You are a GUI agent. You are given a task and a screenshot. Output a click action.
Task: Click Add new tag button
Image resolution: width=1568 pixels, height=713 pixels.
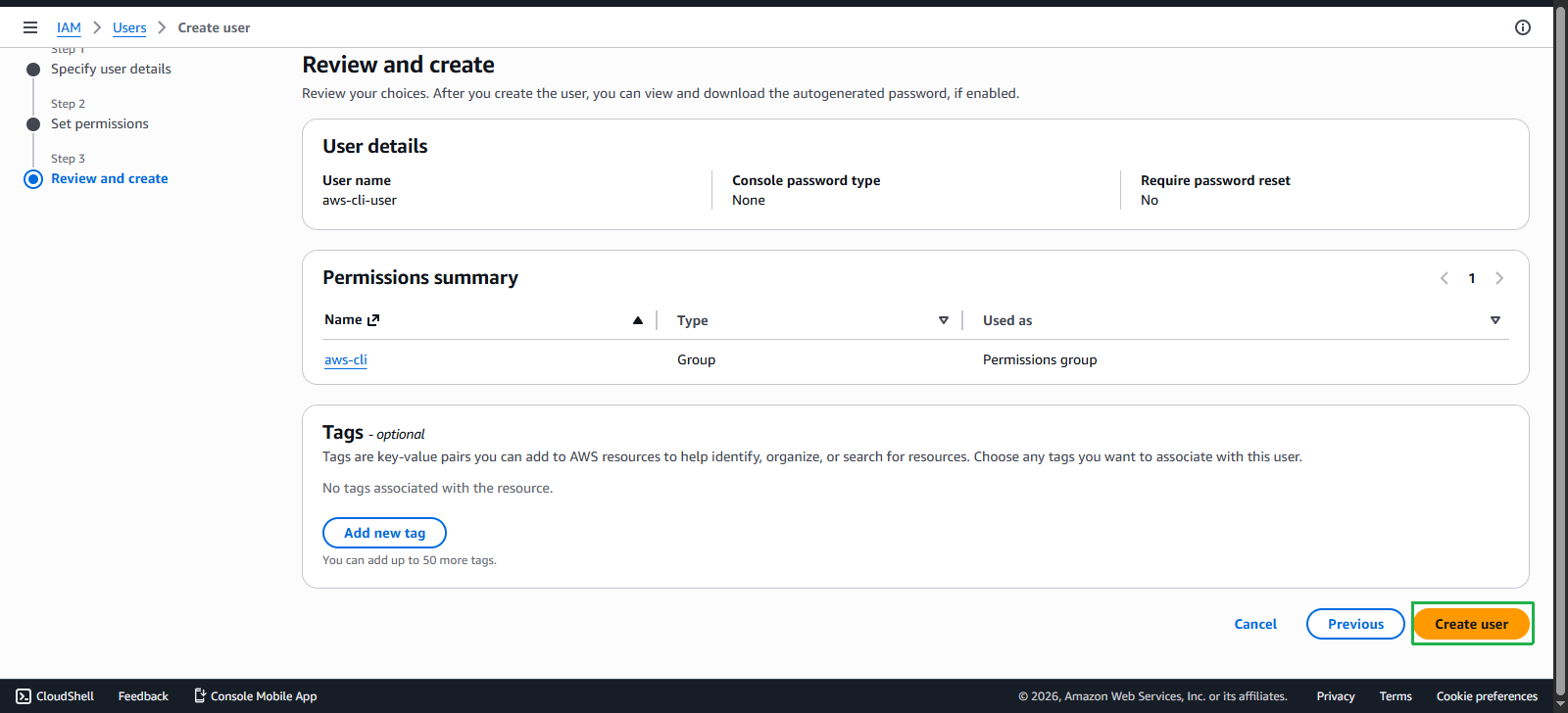click(x=385, y=533)
